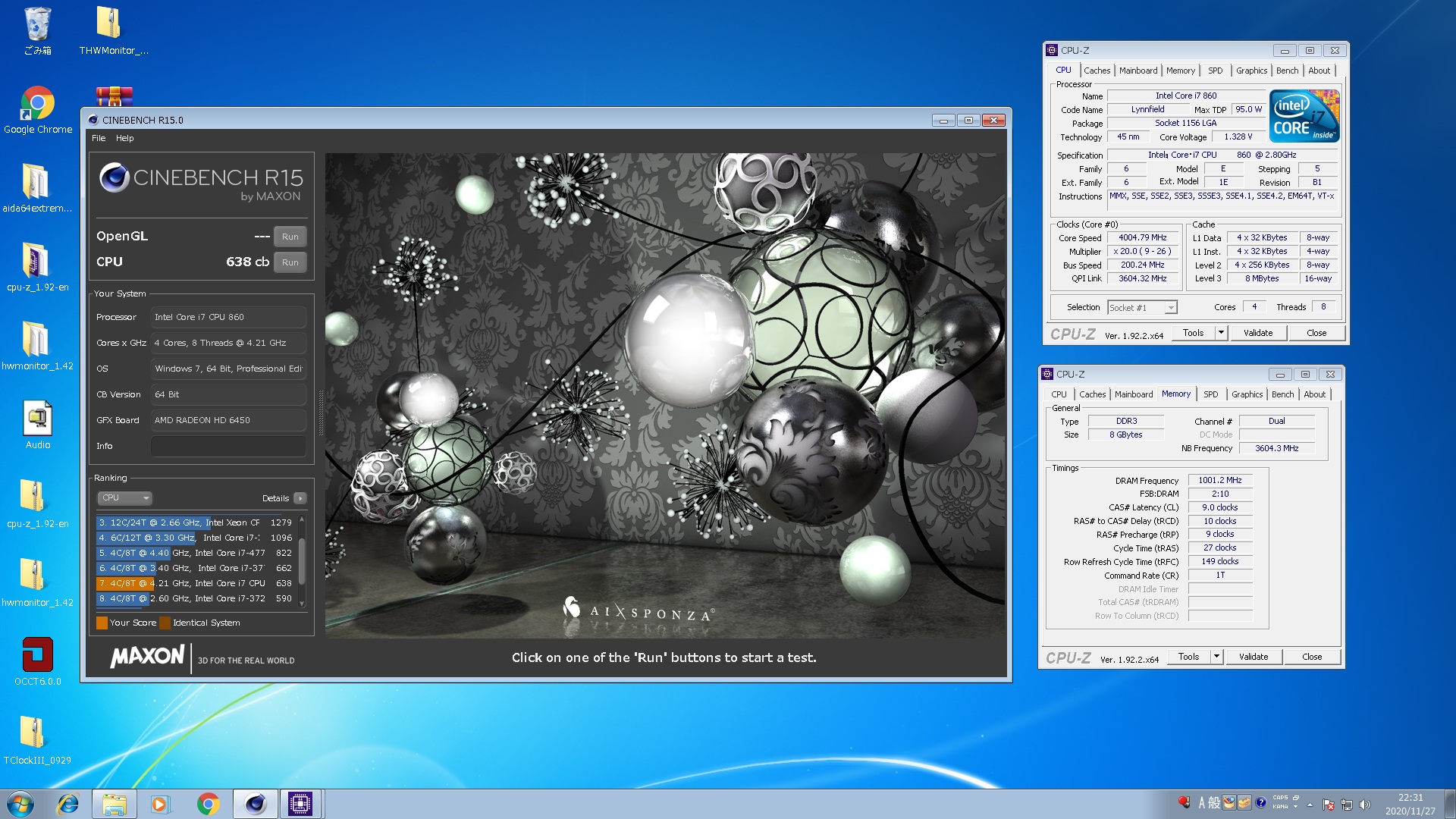This screenshot has height=819, width=1456.
Task: Click the language bar restore icon
Action: pos(1296,798)
